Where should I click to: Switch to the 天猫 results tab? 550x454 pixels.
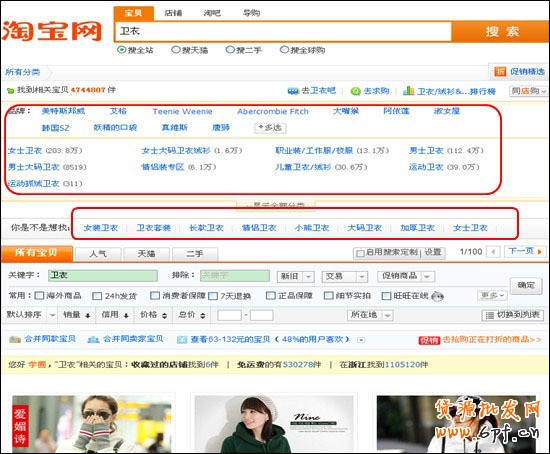click(147, 254)
